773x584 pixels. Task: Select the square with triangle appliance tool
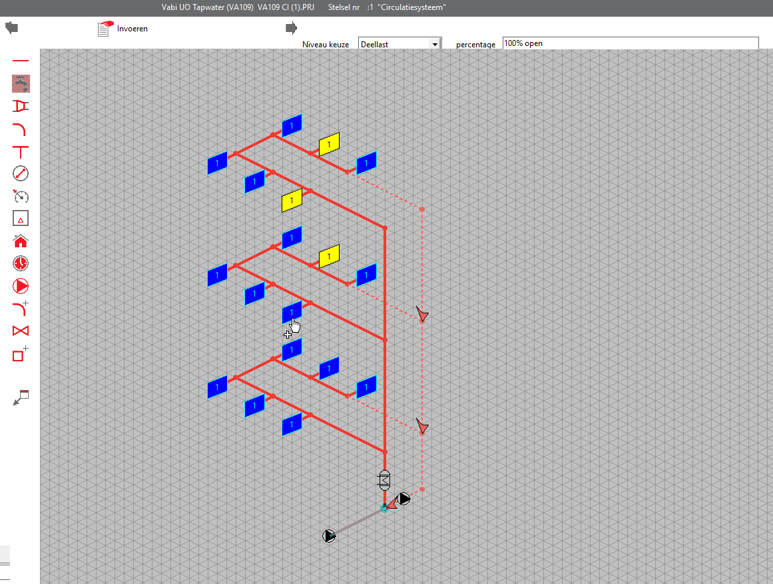21,218
